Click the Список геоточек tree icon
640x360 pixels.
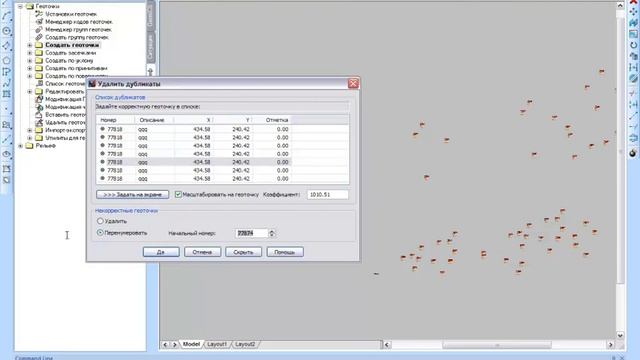pos(39,84)
